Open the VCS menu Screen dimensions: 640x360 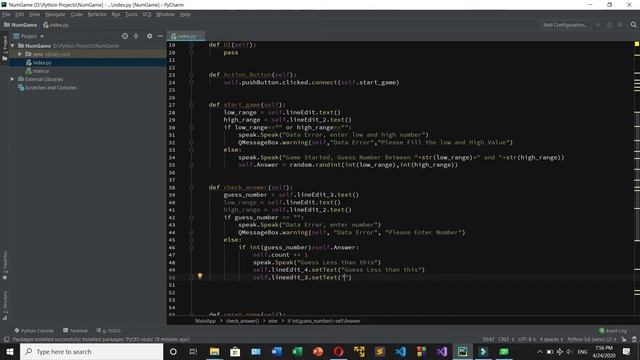point(147,14)
